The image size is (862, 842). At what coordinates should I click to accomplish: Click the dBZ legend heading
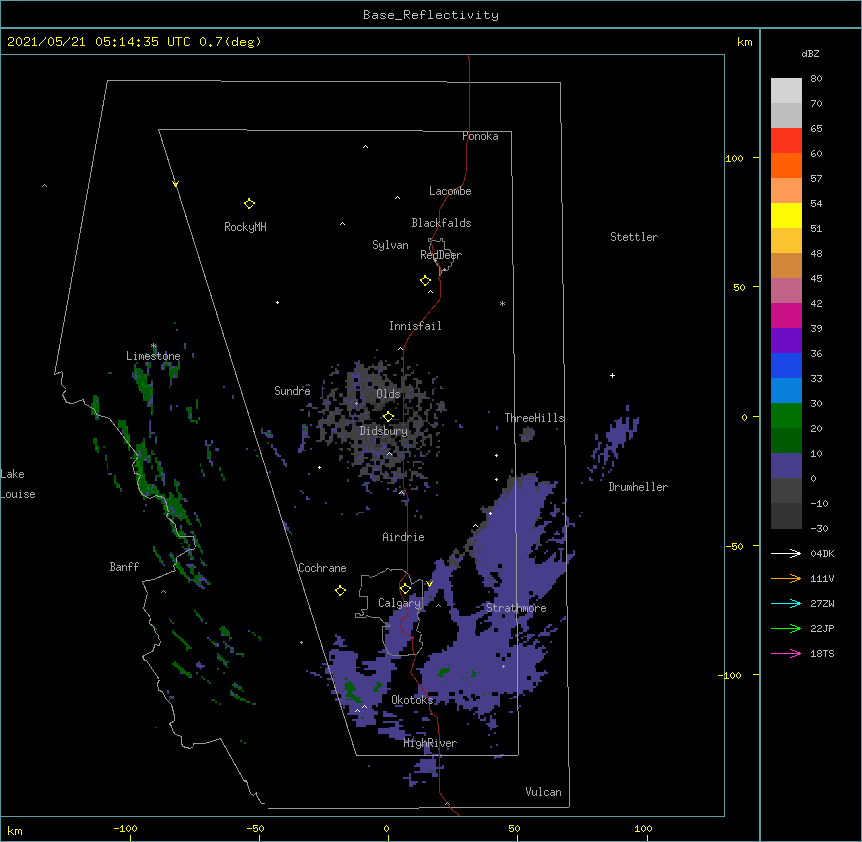point(810,53)
